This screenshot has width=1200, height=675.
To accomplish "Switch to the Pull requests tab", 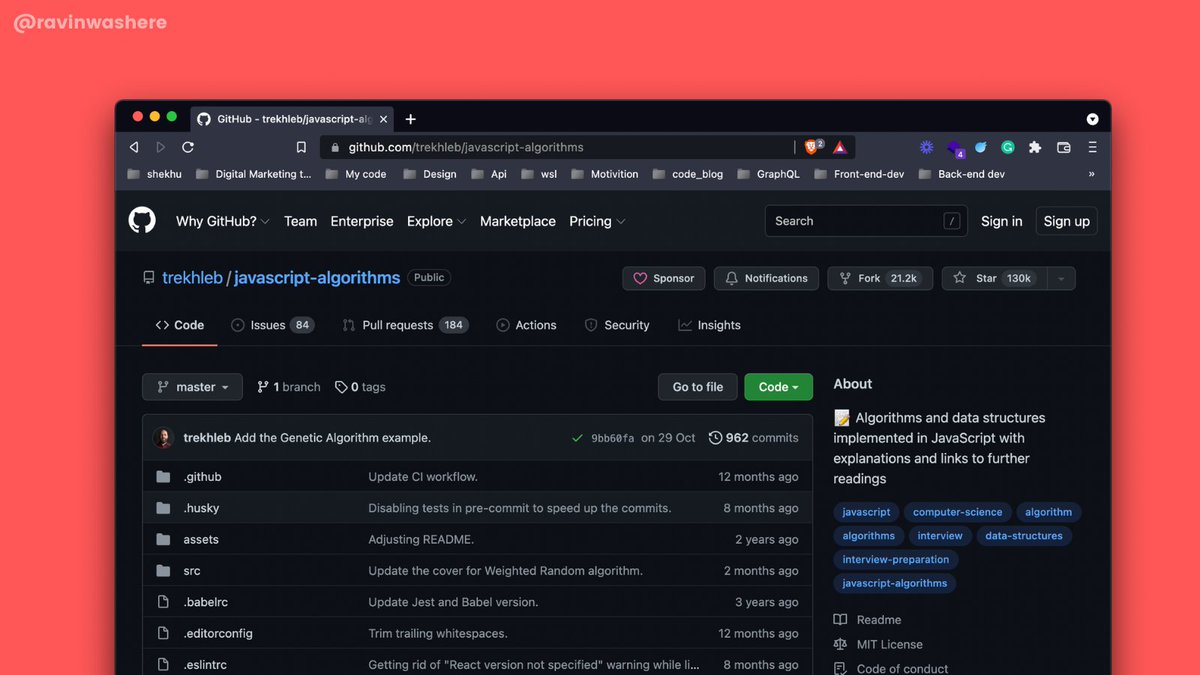I will pos(405,325).
